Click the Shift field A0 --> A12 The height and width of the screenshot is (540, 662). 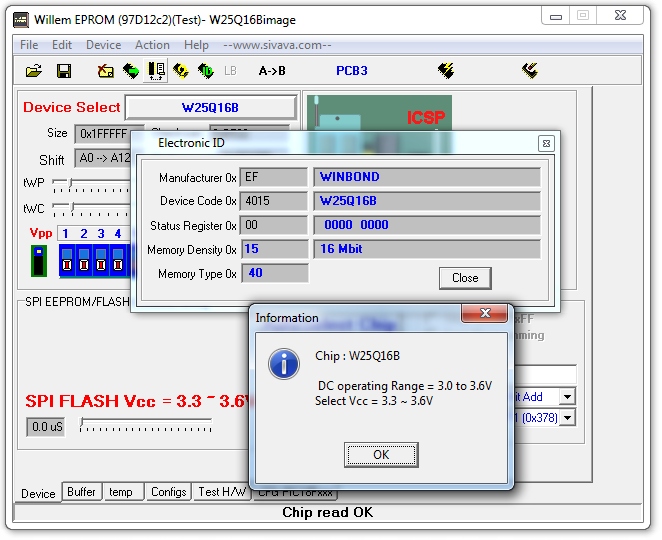103,158
